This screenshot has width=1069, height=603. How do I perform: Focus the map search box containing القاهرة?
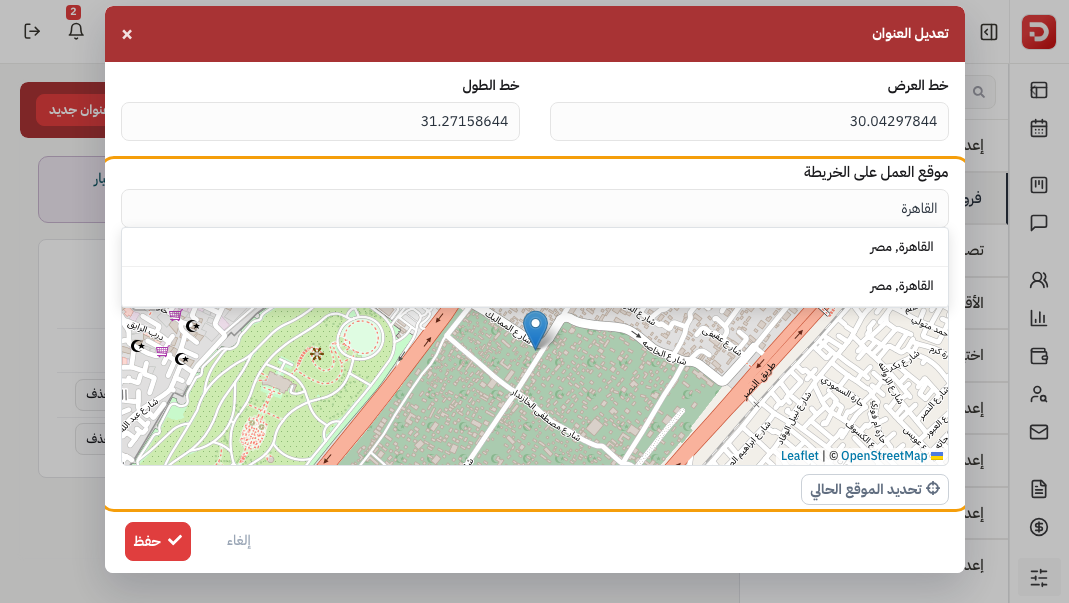[534, 208]
